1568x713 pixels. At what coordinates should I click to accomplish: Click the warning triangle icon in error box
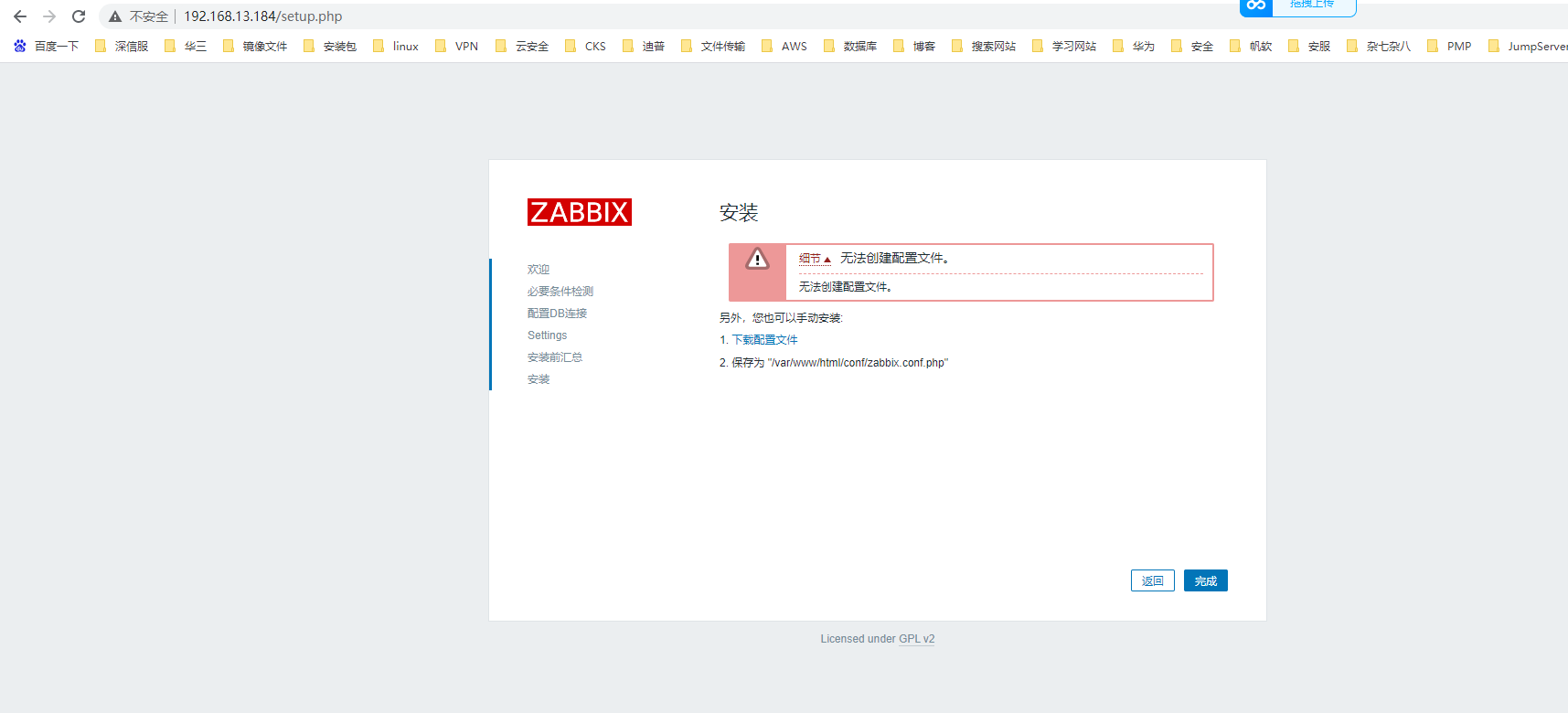tap(757, 260)
